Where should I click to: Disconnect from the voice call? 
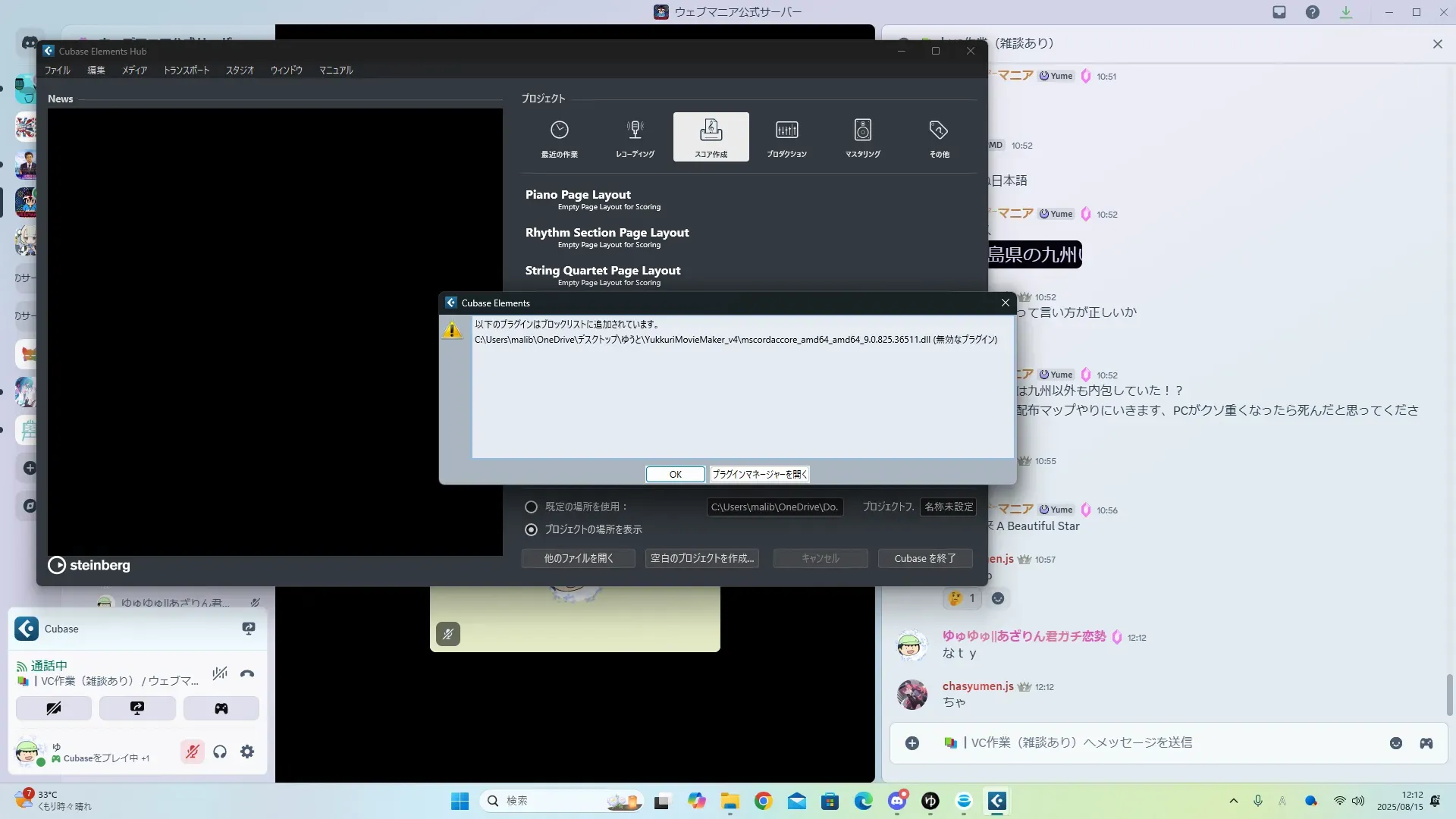click(x=247, y=673)
